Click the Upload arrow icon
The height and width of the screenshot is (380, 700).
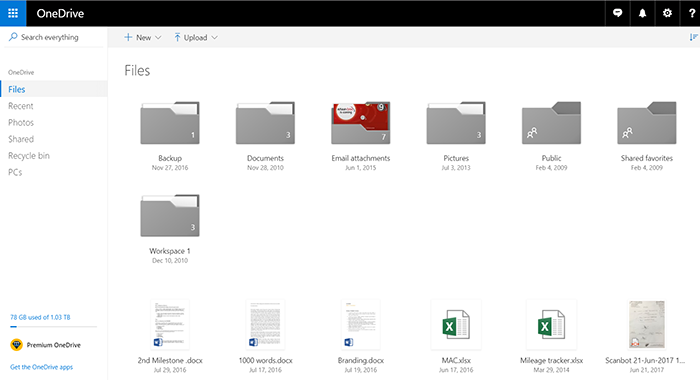click(x=177, y=37)
